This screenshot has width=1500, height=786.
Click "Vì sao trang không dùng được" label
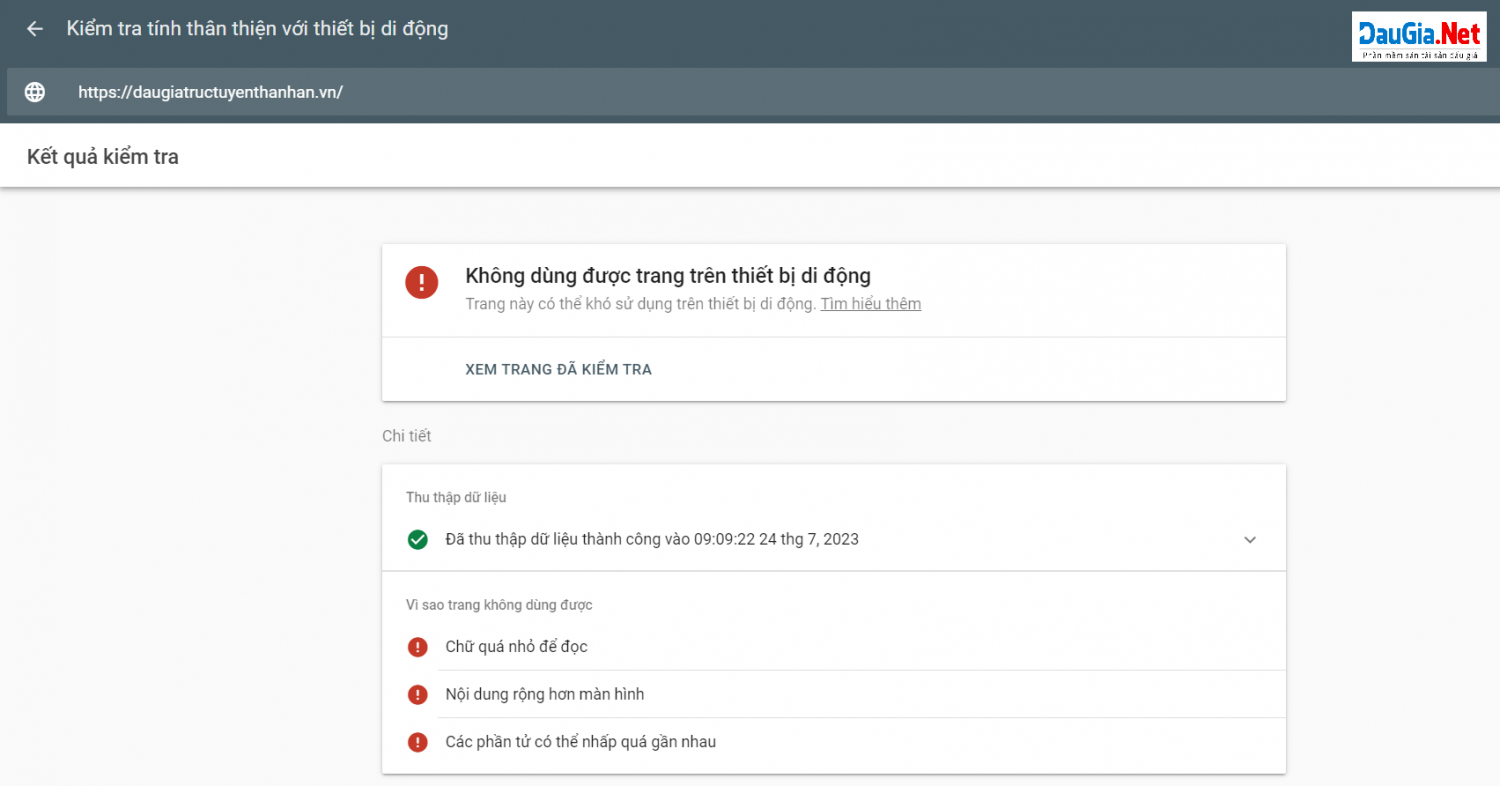point(499,605)
